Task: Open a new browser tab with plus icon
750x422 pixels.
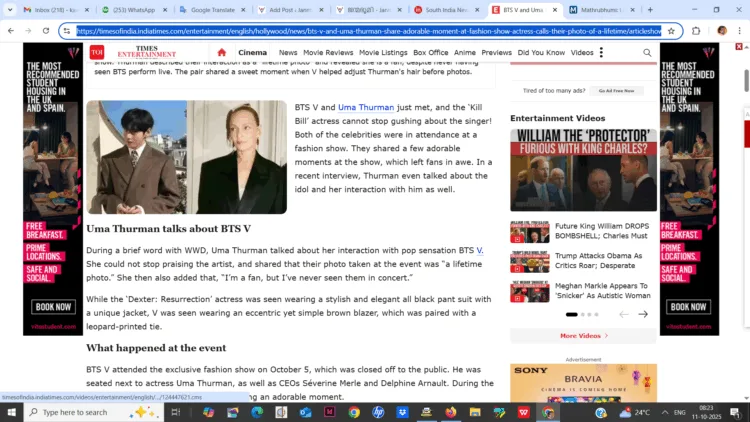Action: (x=650, y=9)
